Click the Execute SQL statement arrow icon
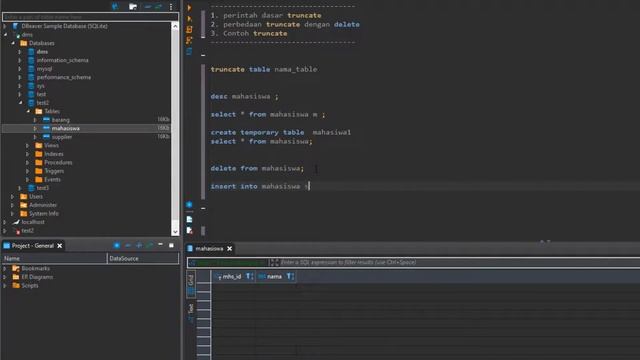 (x=189, y=8)
